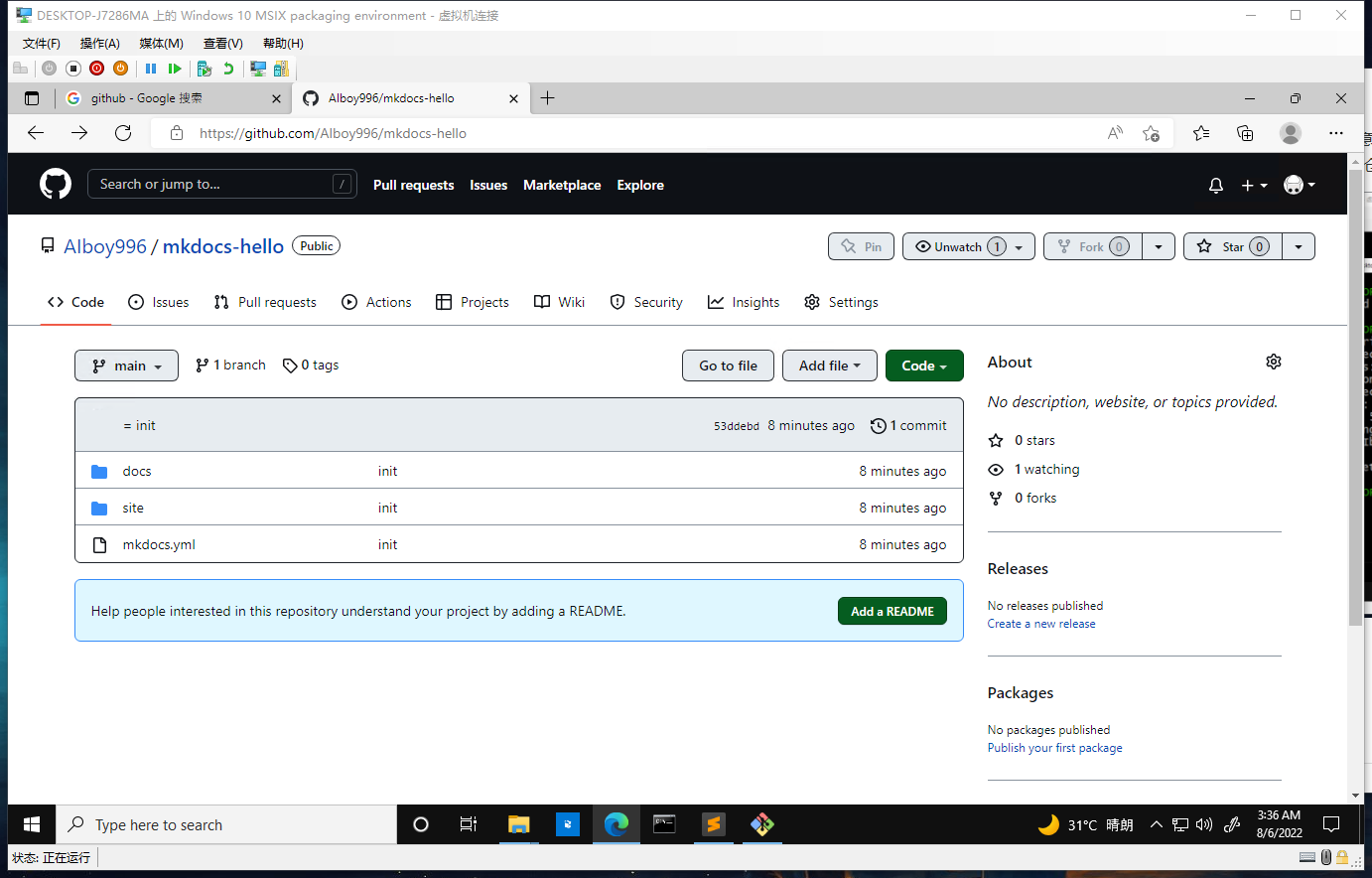The image size is (1372, 878).
Task: Expand the main branch dropdown
Action: [126, 366]
